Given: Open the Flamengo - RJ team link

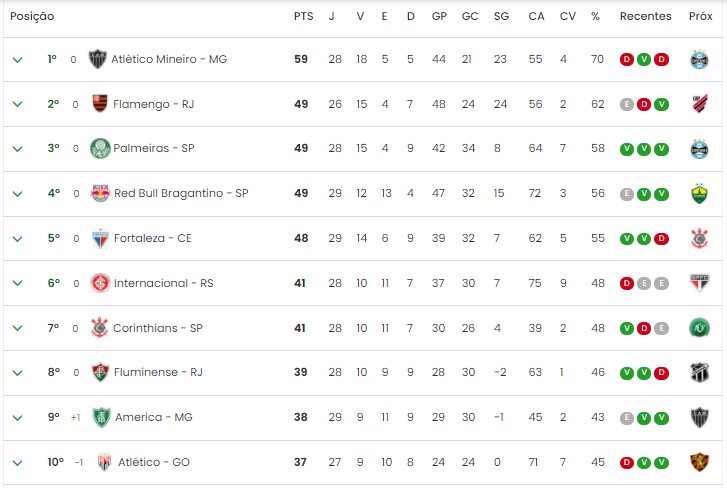Looking at the screenshot, I should [153, 104].
